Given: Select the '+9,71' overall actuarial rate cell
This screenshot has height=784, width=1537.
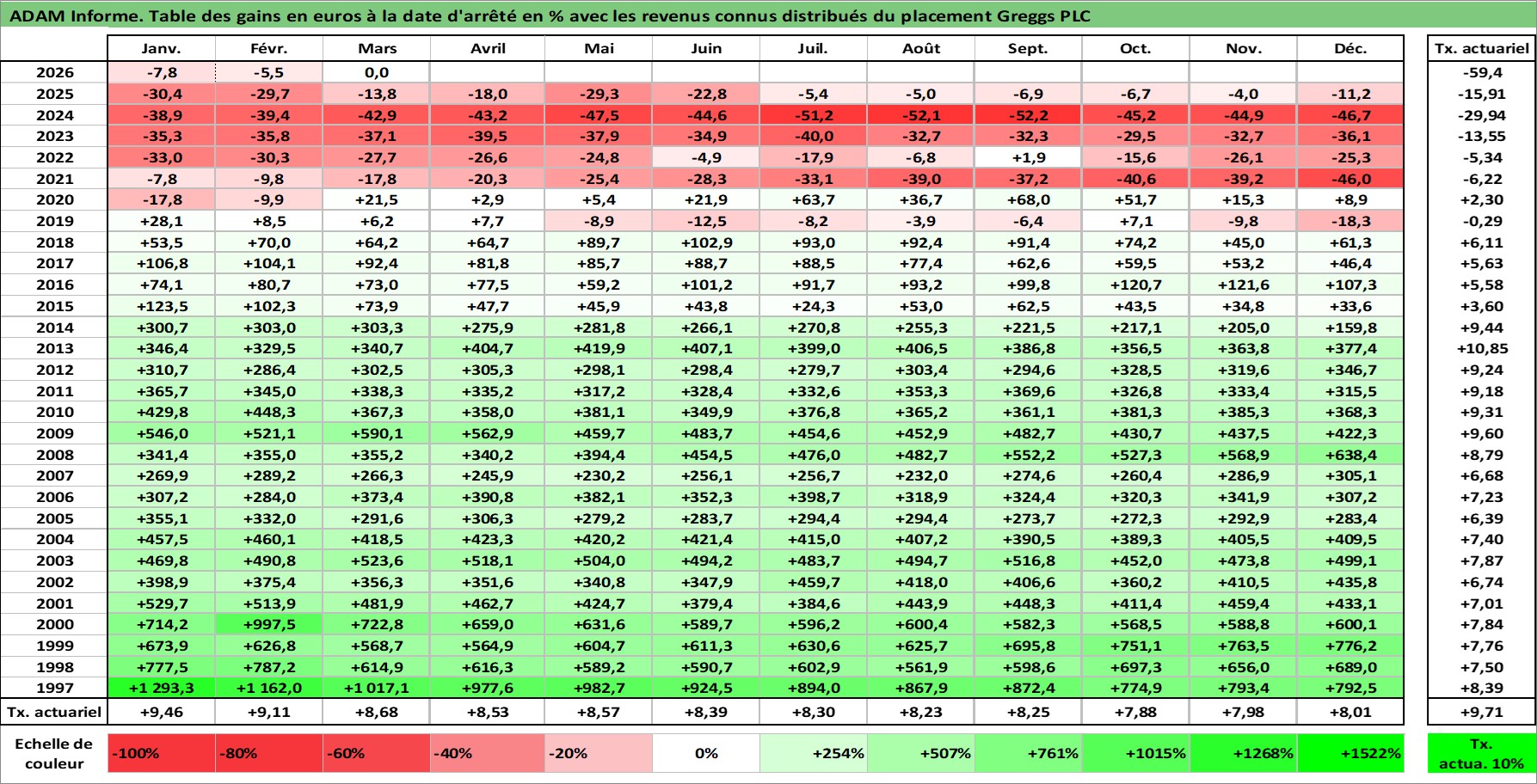Looking at the screenshot, I should pyautogui.click(x=1481, y=712).
